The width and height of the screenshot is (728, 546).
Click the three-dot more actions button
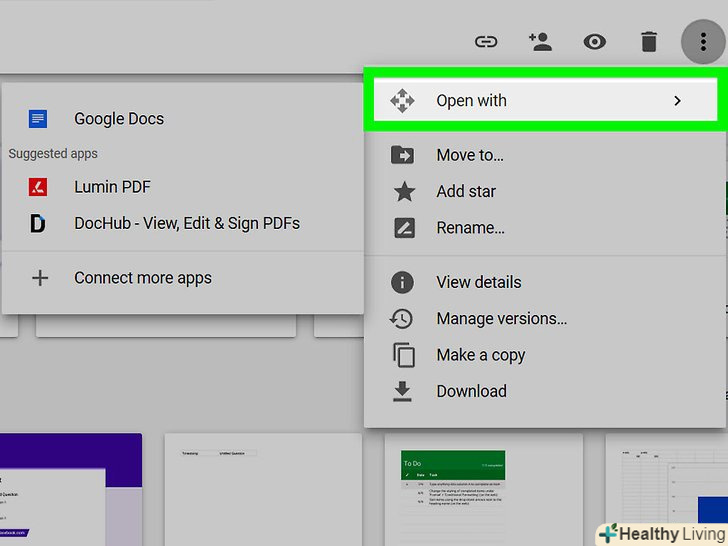click(x=703, y=42)
